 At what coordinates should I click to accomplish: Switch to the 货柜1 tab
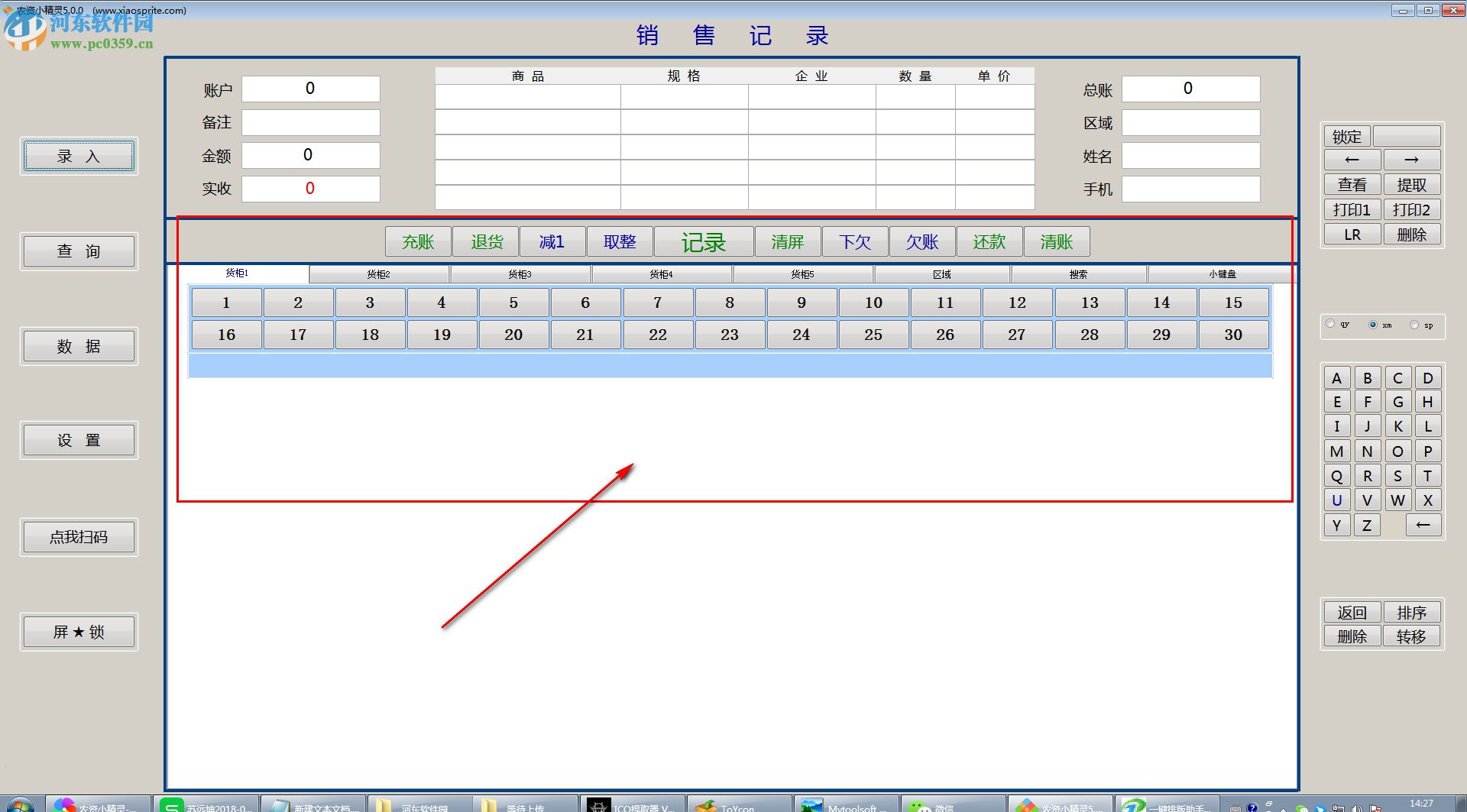(237, 273)
